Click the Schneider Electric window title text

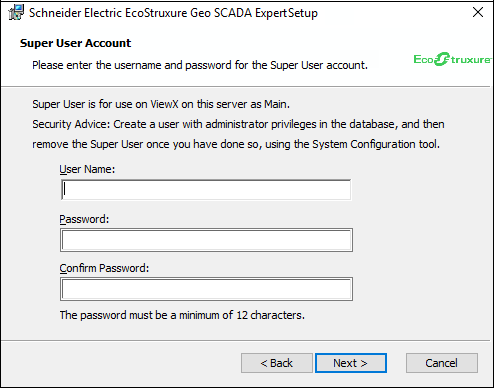click(173, 13)
